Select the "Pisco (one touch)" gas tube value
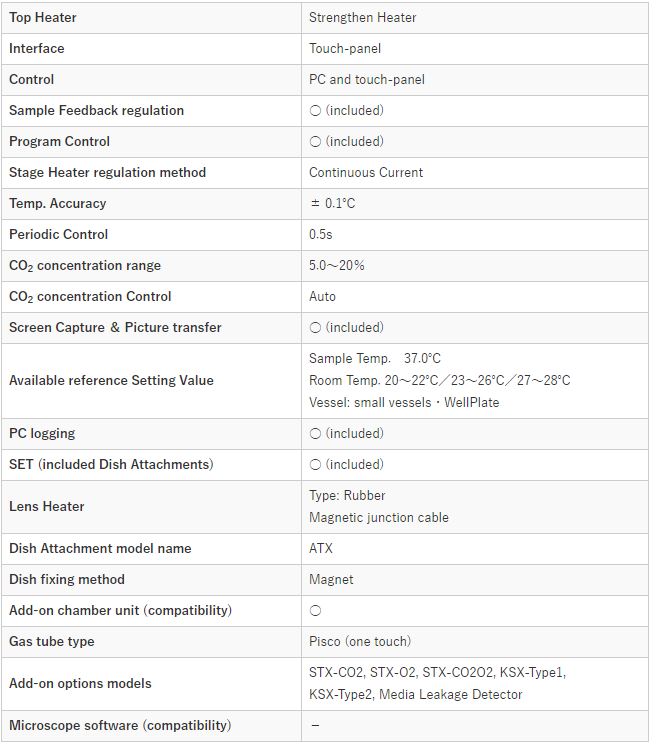660x751 pixels. [359, 641]
